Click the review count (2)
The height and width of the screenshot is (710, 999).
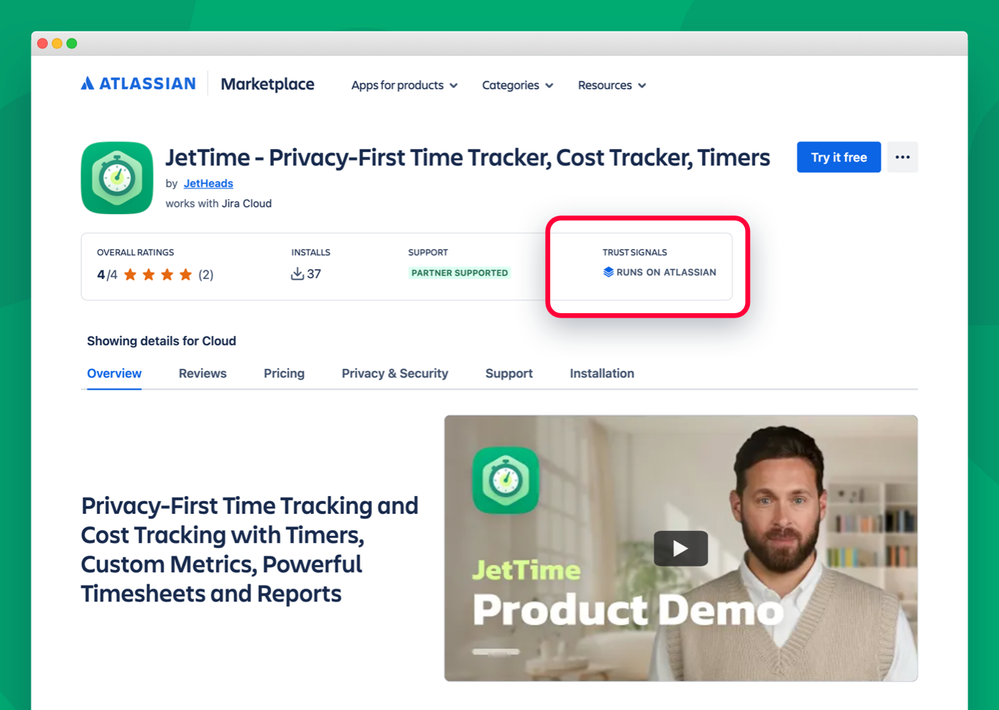click(x=206, y=275)
